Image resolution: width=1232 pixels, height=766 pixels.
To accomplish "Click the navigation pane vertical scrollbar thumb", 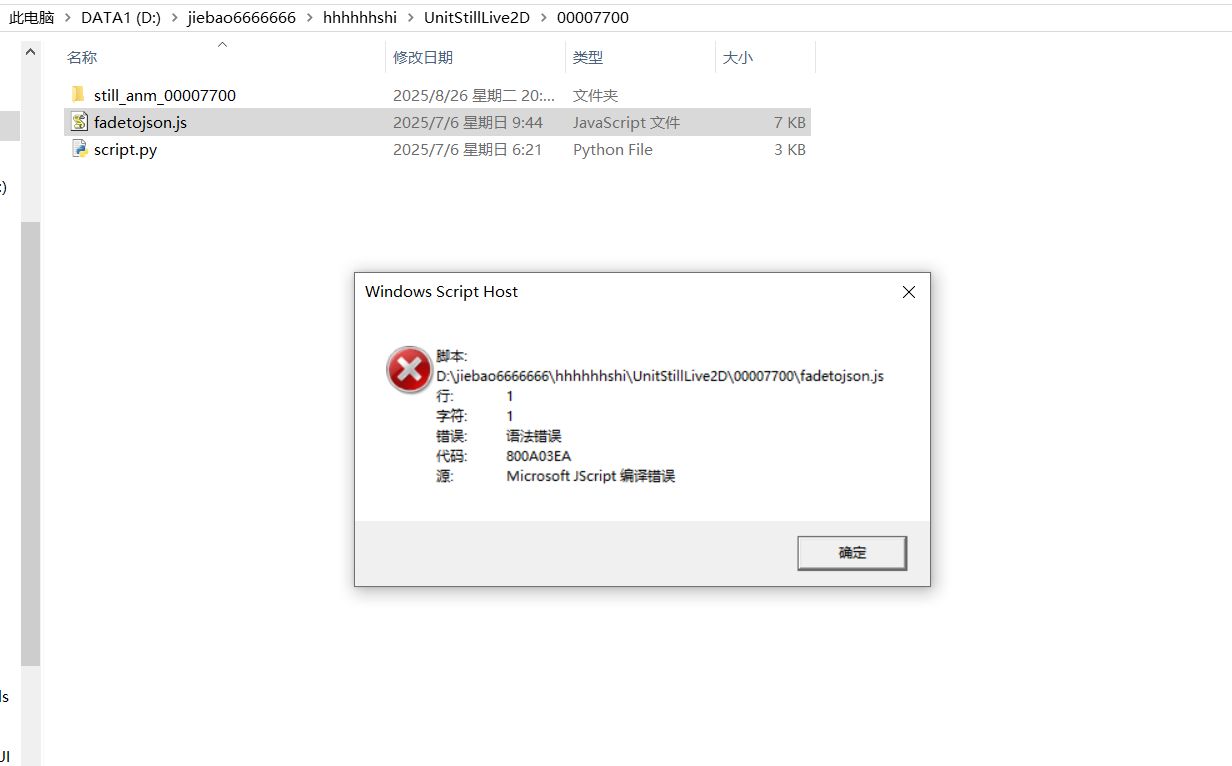I will [30, 443].
